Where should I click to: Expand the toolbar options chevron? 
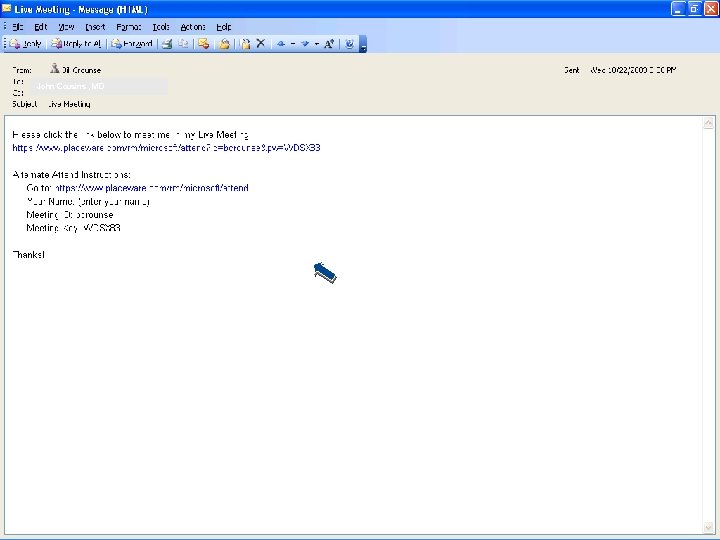tap(363, 44)
